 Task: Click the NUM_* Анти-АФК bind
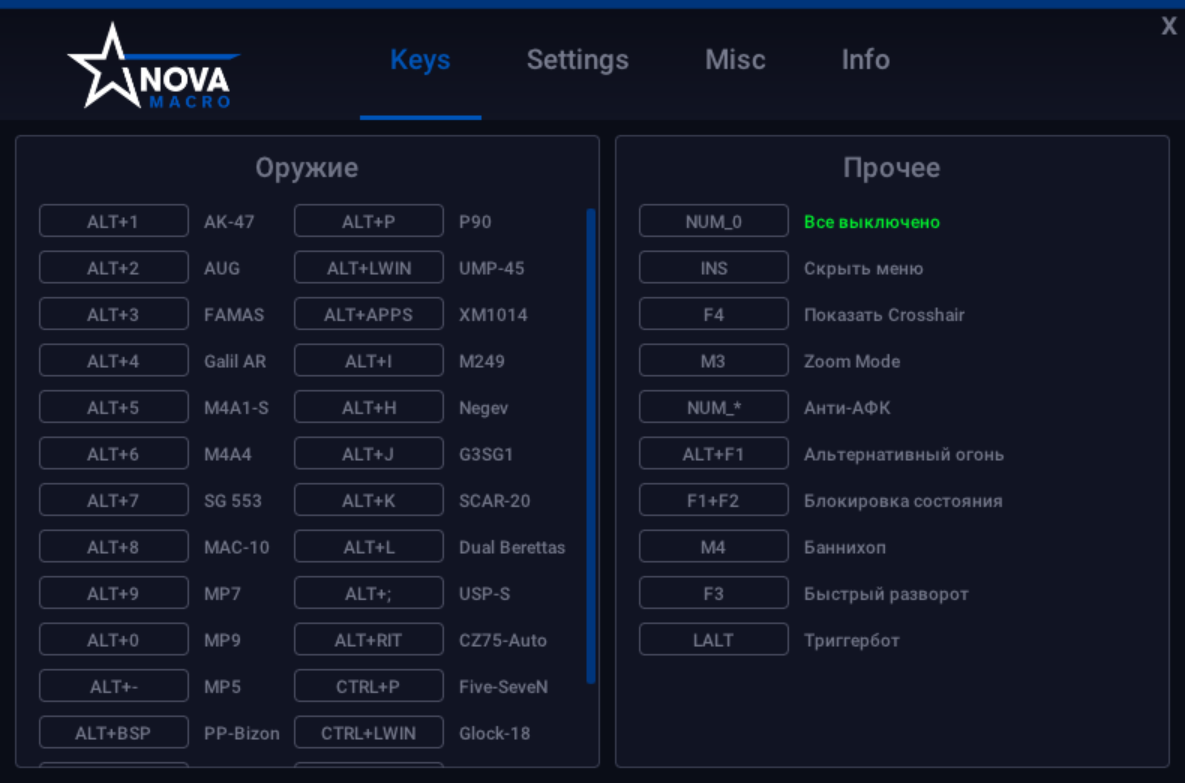[713, 407]
